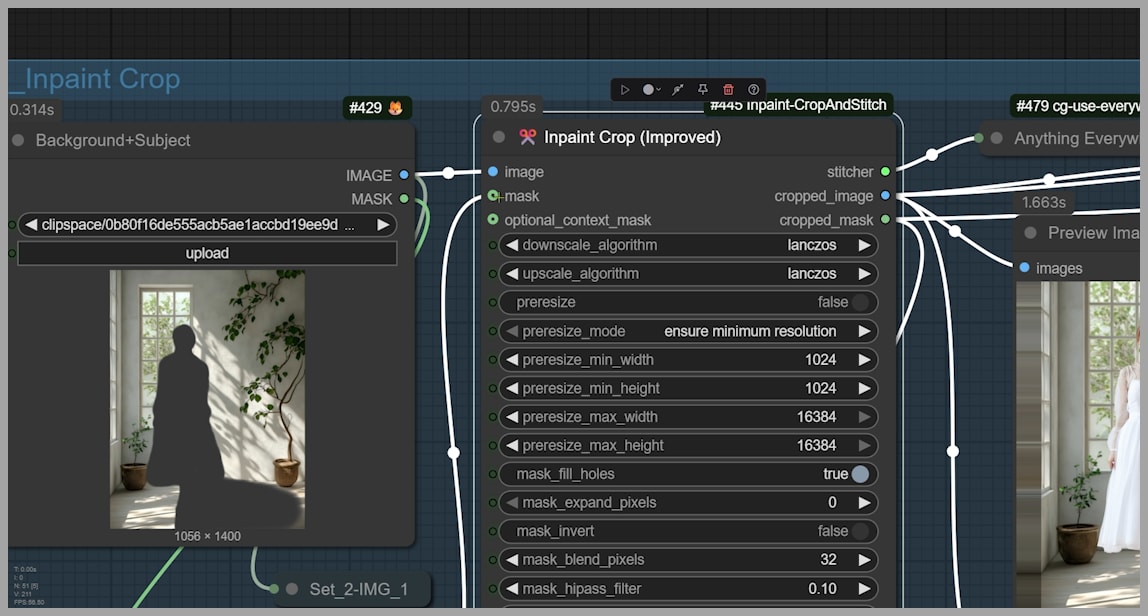
Task: Collapse the Inpaint Crop (Improved) node
Action: (500, 137)
